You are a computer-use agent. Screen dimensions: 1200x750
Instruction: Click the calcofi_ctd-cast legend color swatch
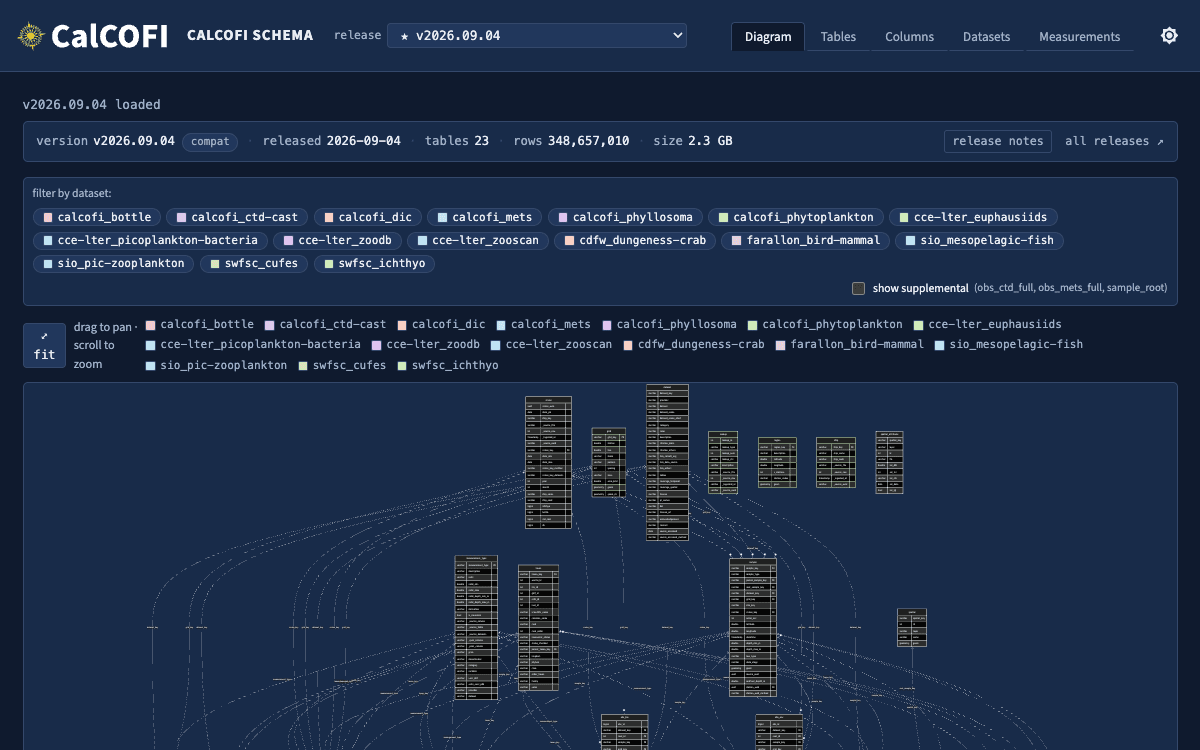tap(270, 324)
